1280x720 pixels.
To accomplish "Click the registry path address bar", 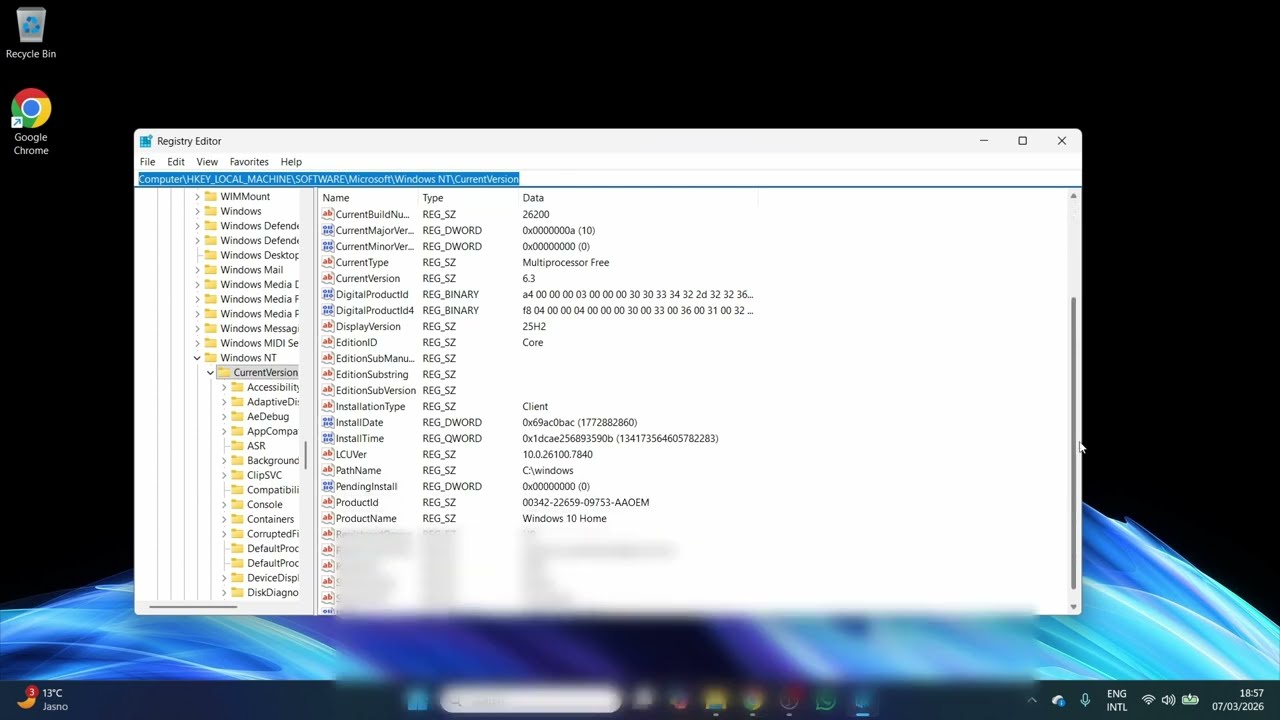I will click(607, 179).
